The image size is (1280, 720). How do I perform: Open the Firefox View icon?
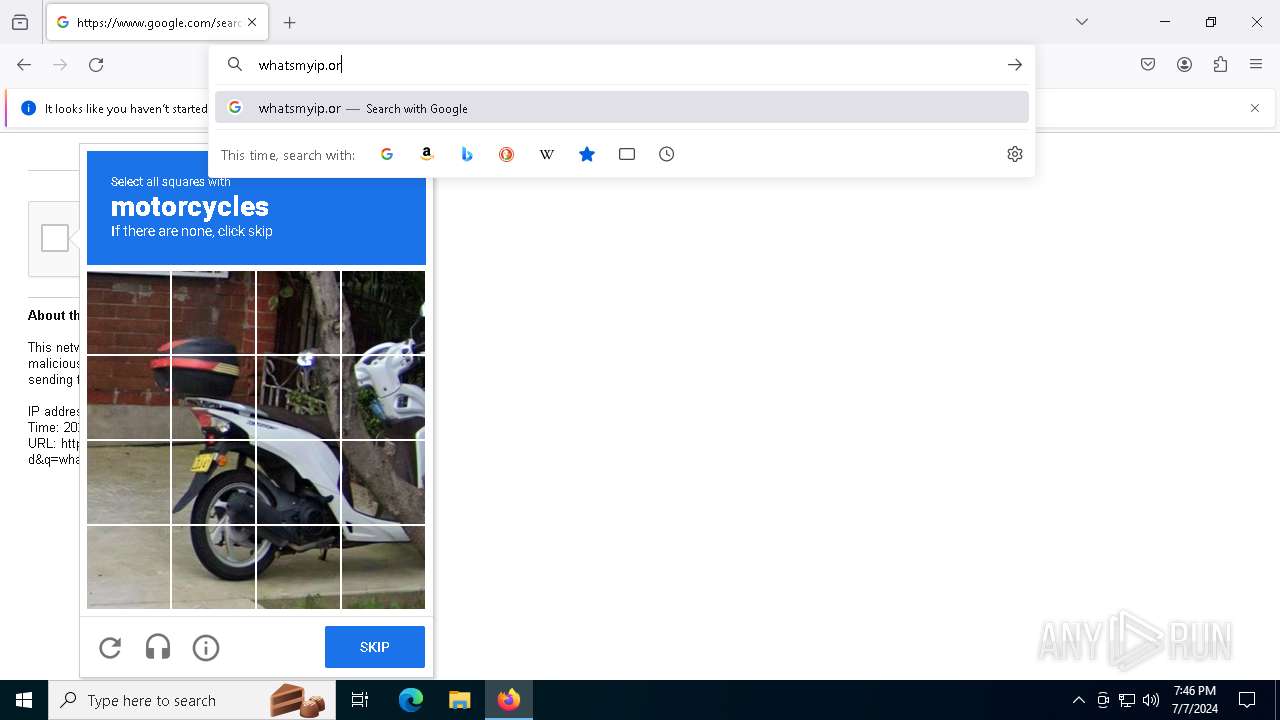click(x=20, y=22)
